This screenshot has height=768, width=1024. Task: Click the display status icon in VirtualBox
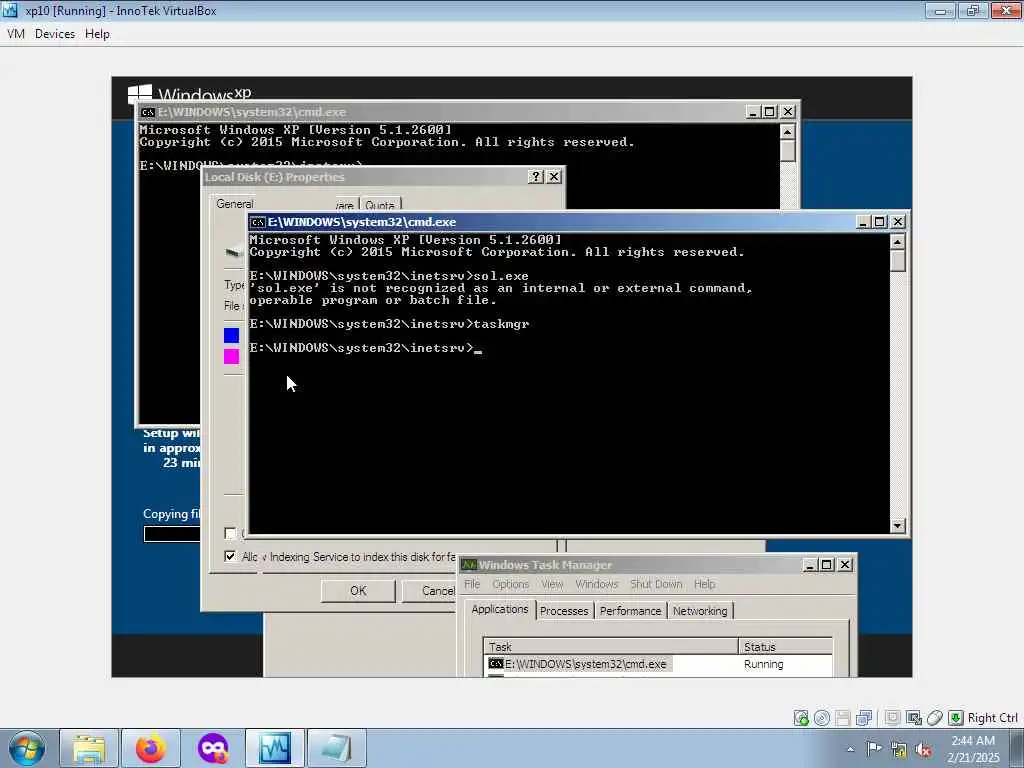click(892, 718)
